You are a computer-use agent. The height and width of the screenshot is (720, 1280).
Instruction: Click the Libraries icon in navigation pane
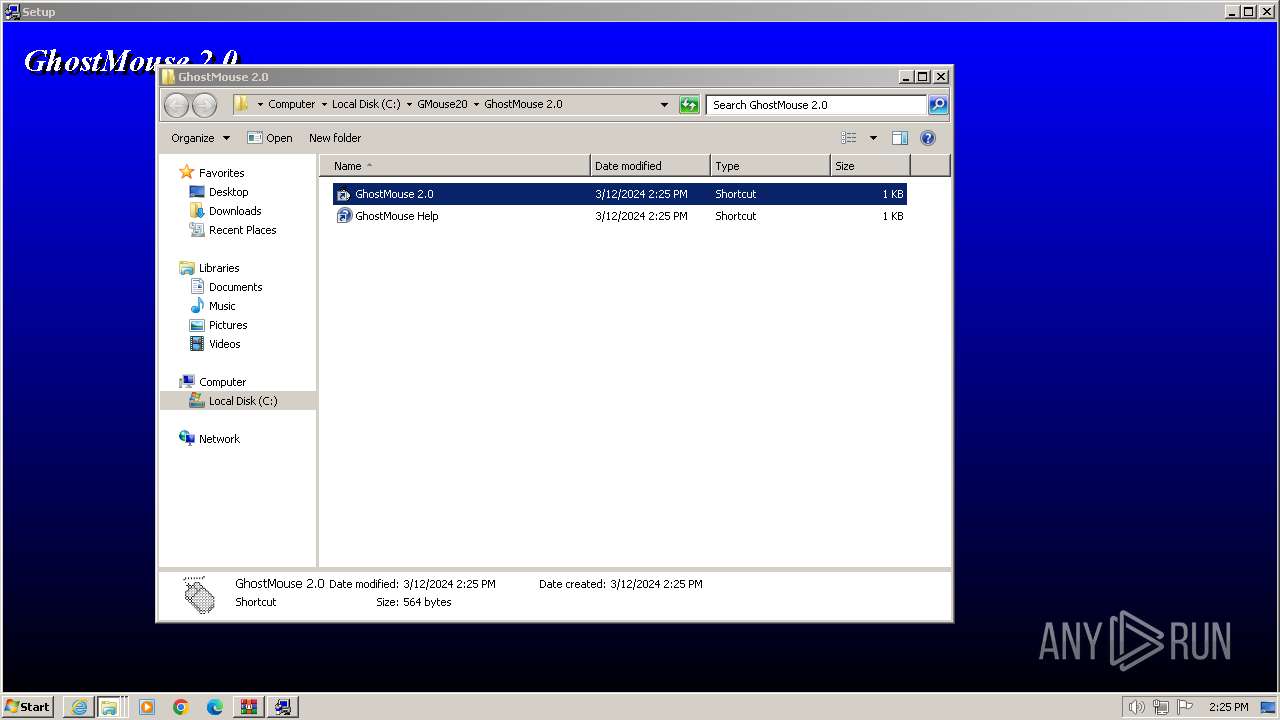pos(187,268)
